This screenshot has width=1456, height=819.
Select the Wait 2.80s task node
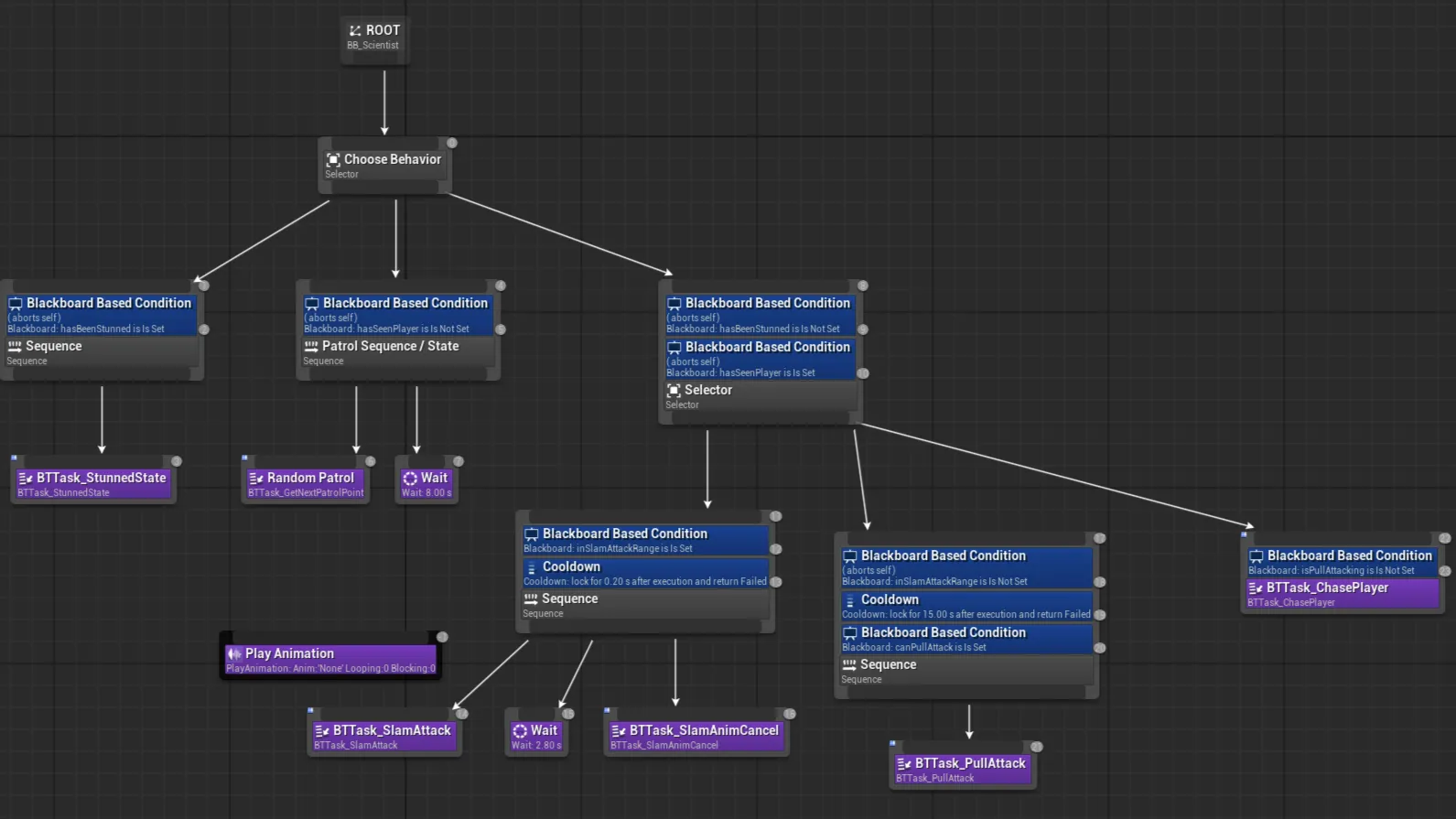click(536, 736)
